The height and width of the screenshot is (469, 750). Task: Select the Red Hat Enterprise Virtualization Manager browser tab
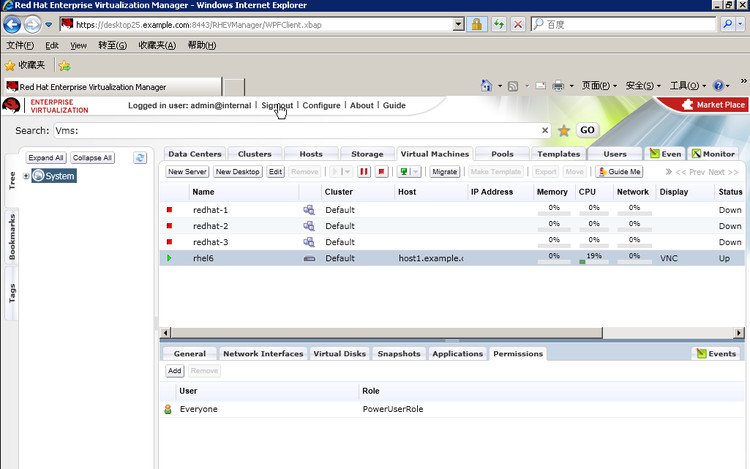pyautogui.click(x=113, y=87)
